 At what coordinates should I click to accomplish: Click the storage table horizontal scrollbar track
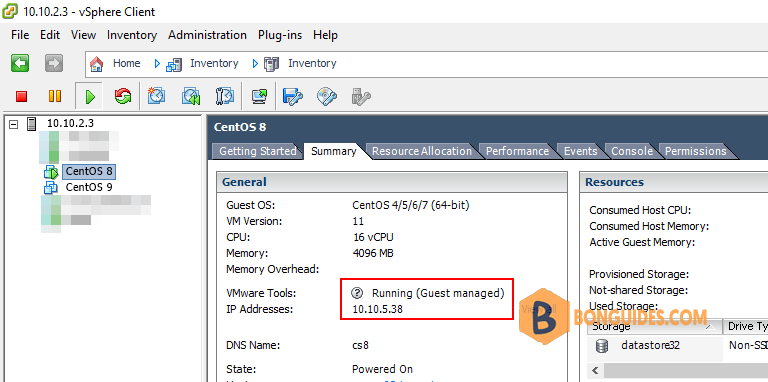[686, 370]
